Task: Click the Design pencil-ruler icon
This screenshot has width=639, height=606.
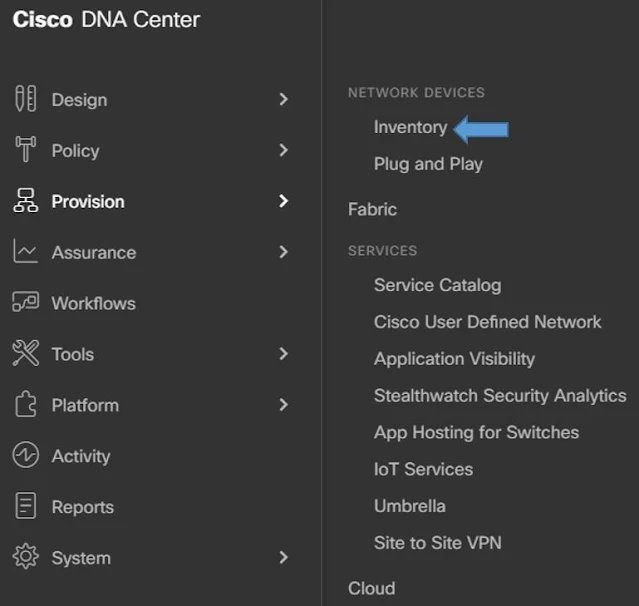Action: [25, 99]
